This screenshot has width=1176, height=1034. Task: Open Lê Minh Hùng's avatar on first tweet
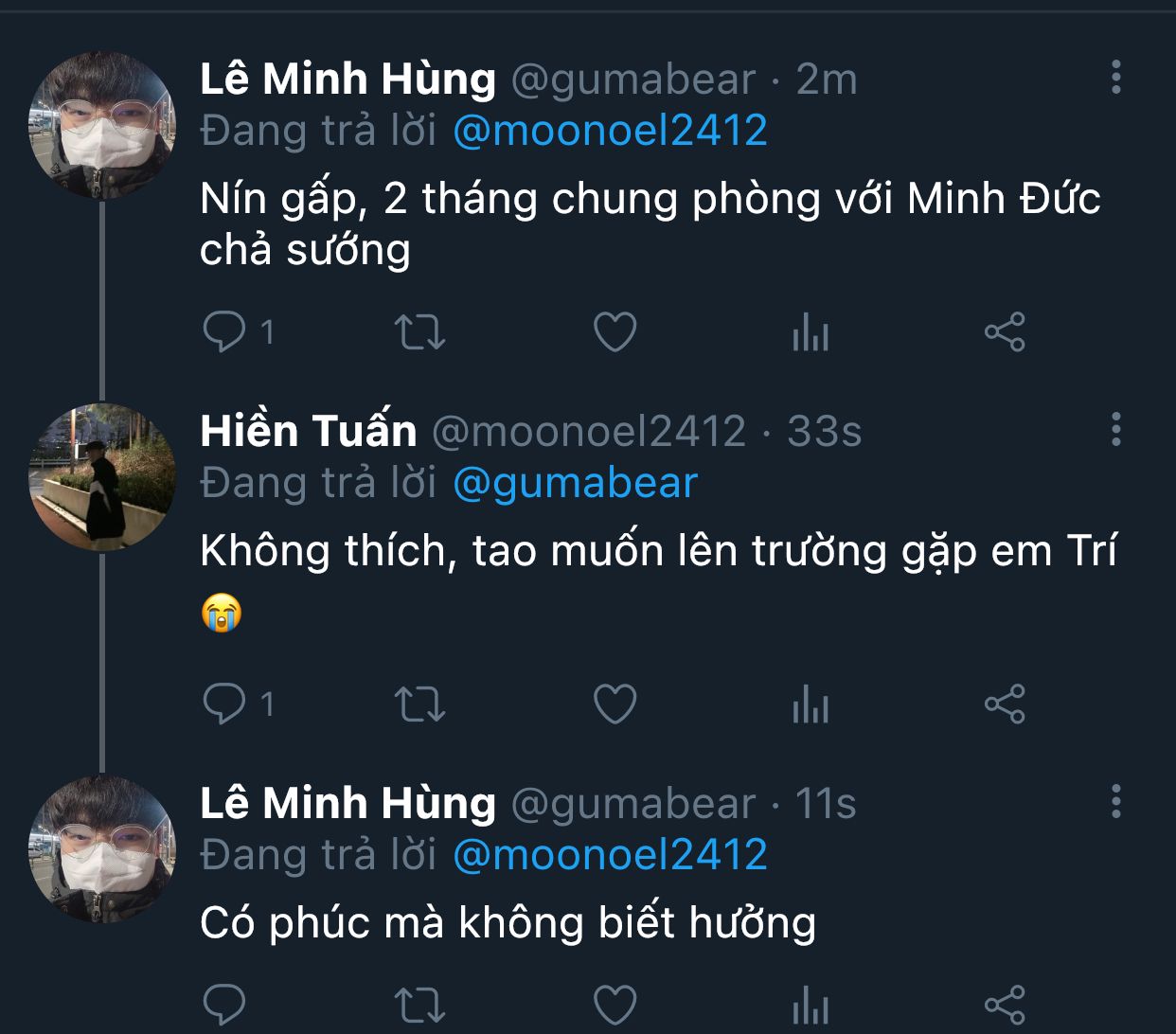[102, 124]
